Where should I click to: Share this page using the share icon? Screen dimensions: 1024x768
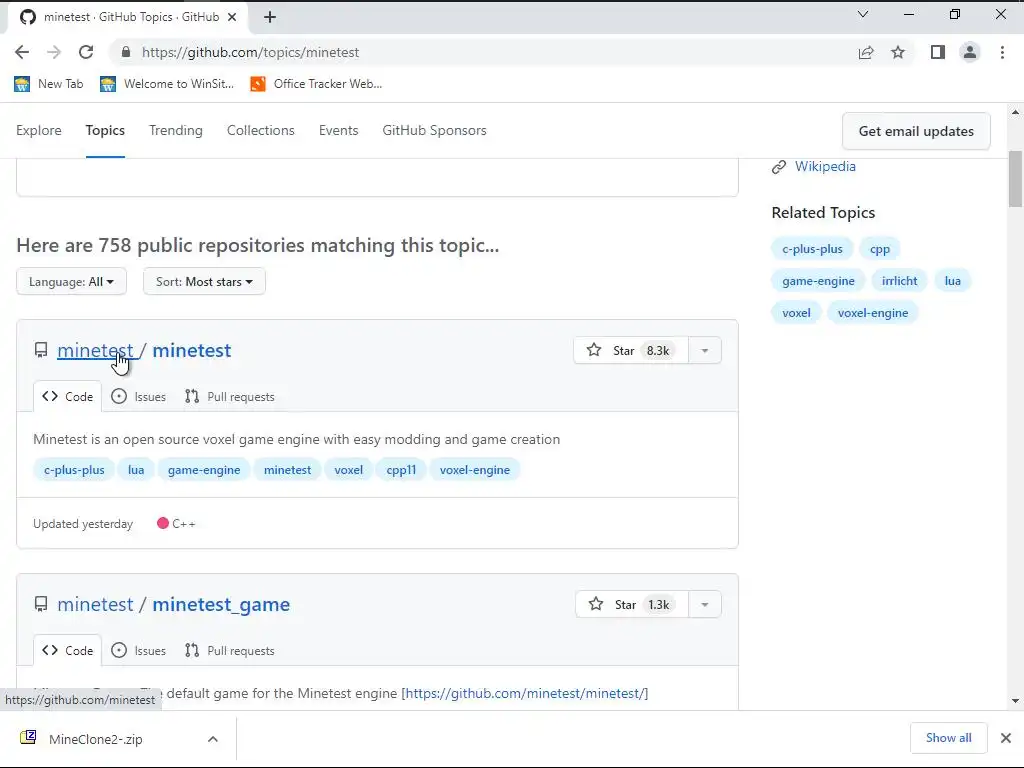pos(866,52)
